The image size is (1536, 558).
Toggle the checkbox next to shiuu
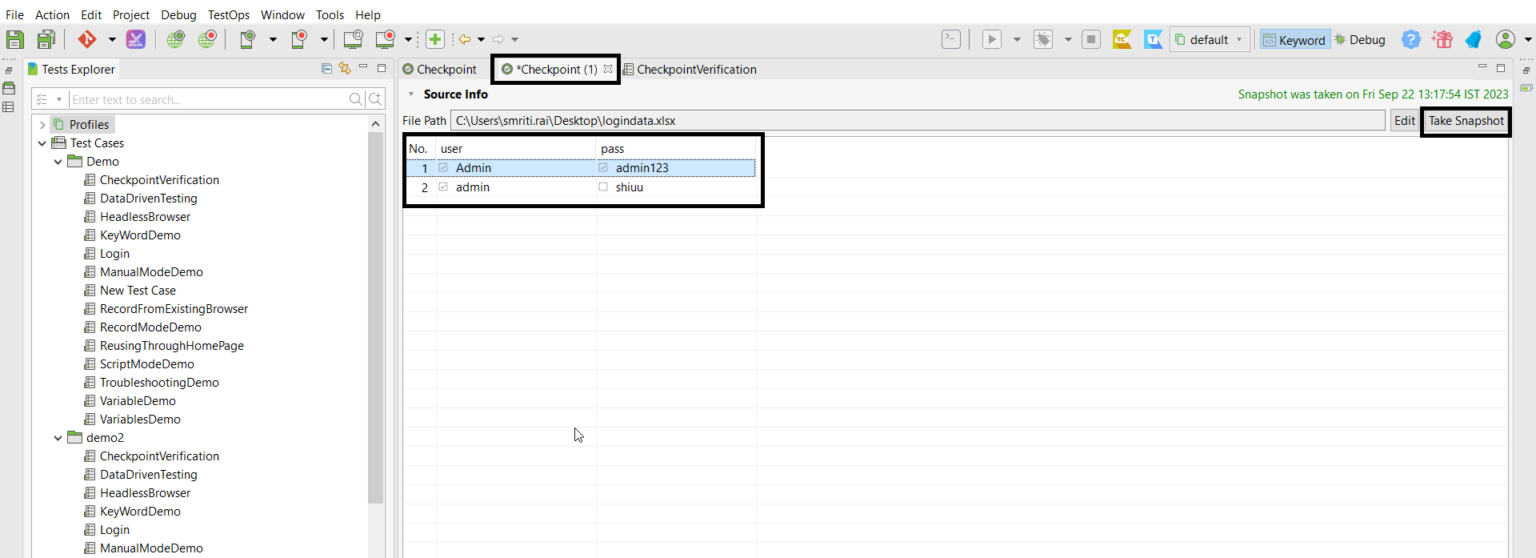603,187
